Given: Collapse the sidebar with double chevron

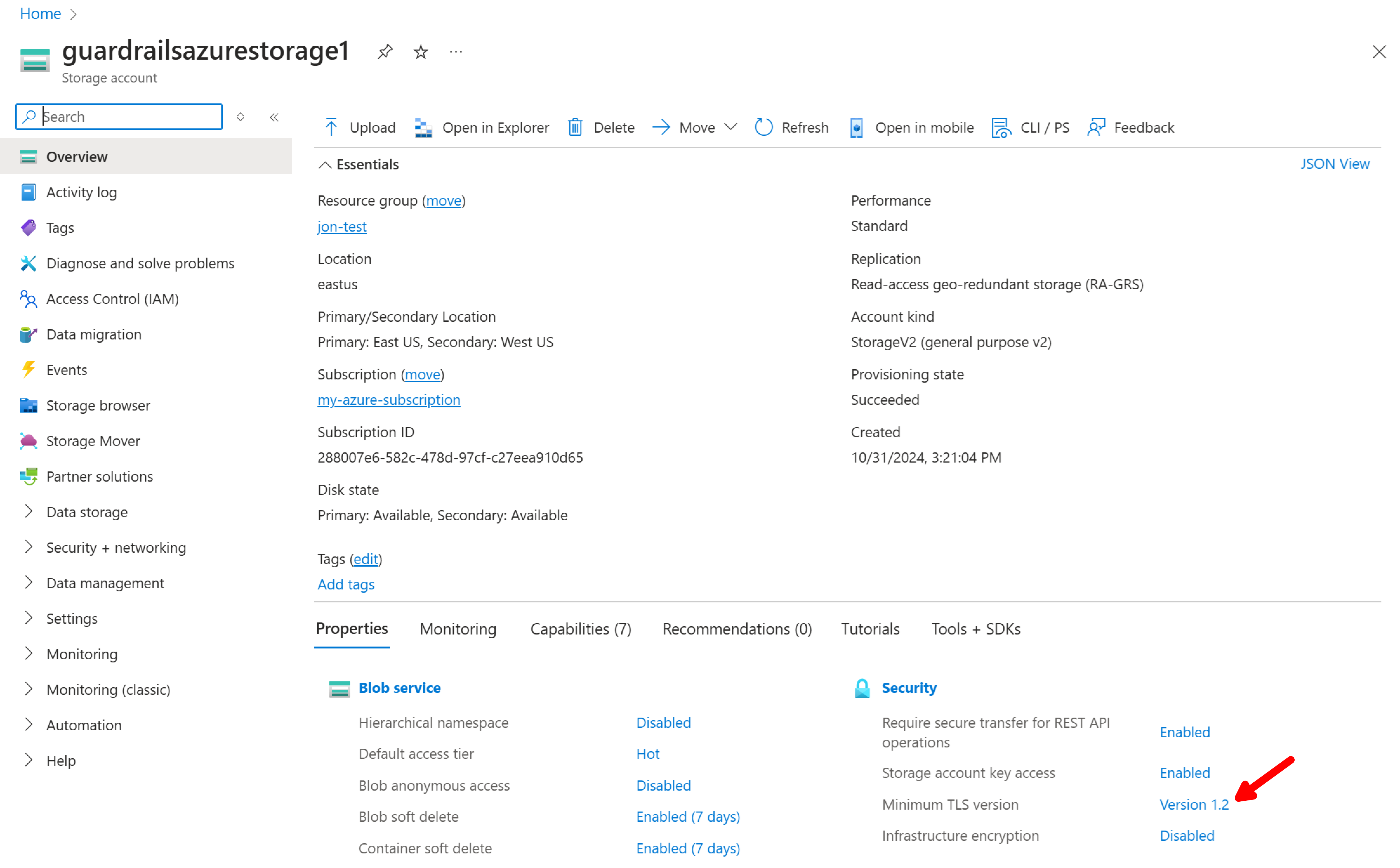Looking at the screenshot, I should point(274,117).
